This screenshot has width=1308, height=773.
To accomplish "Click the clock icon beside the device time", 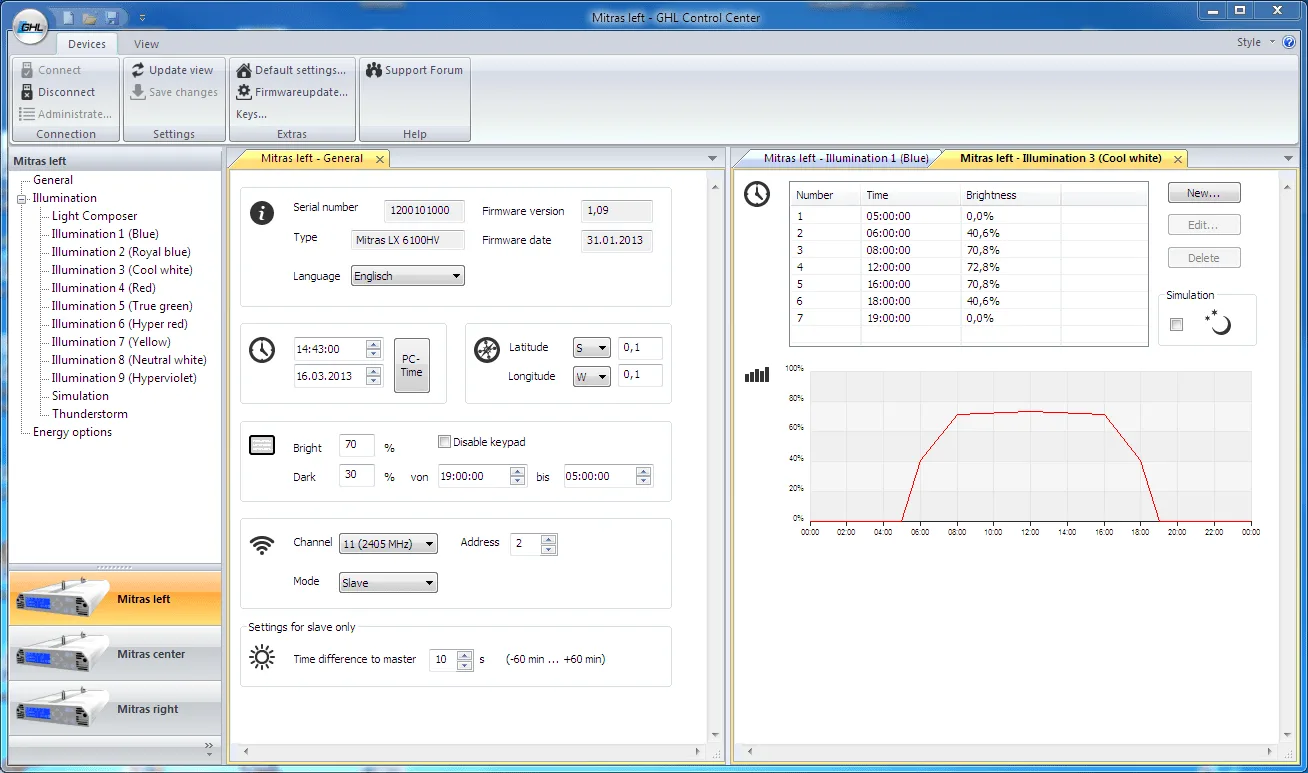I will (262, 349).
